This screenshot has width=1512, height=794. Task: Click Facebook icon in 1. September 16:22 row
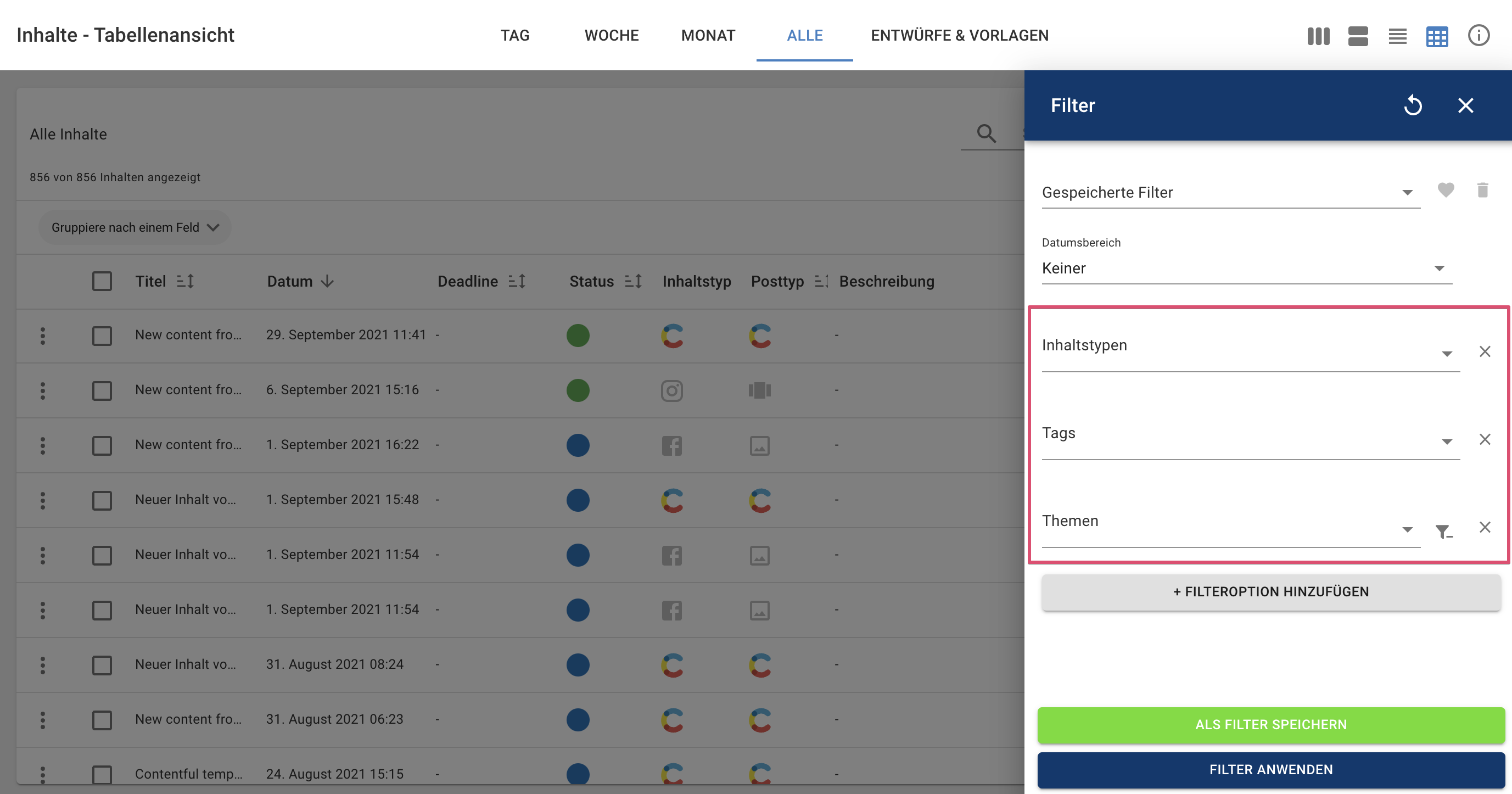[672, 445]
